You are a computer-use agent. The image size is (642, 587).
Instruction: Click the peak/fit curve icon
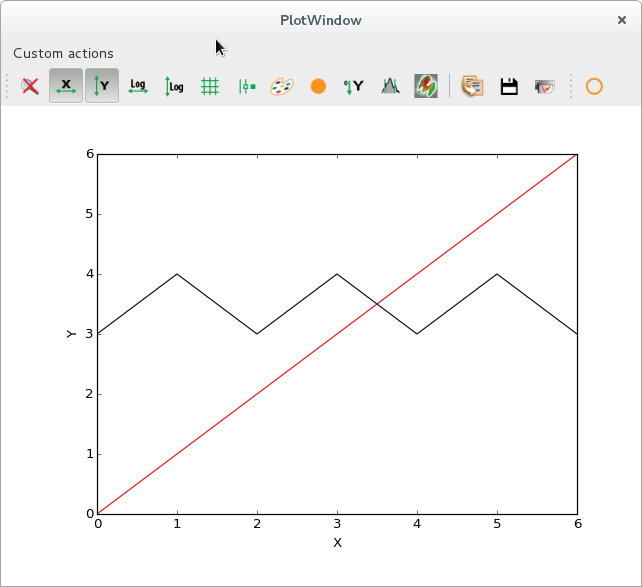pos(390,86)
